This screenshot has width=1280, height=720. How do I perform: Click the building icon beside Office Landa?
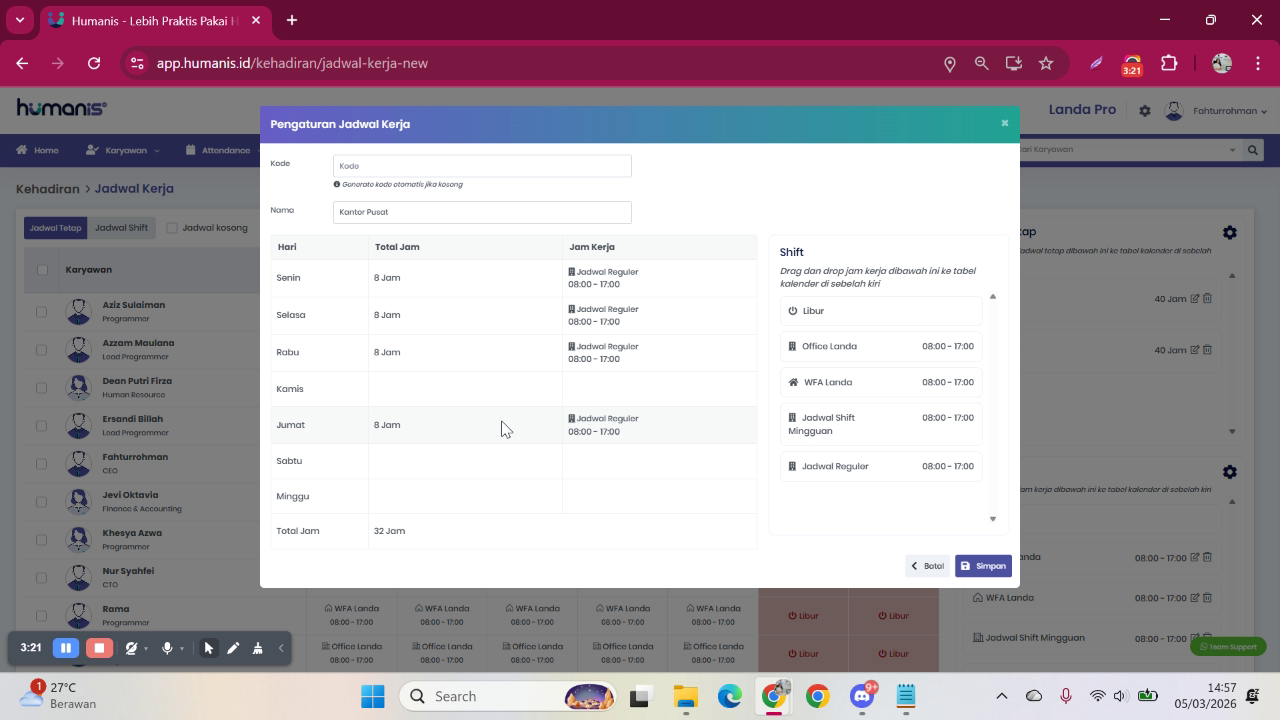click(792, 346)
